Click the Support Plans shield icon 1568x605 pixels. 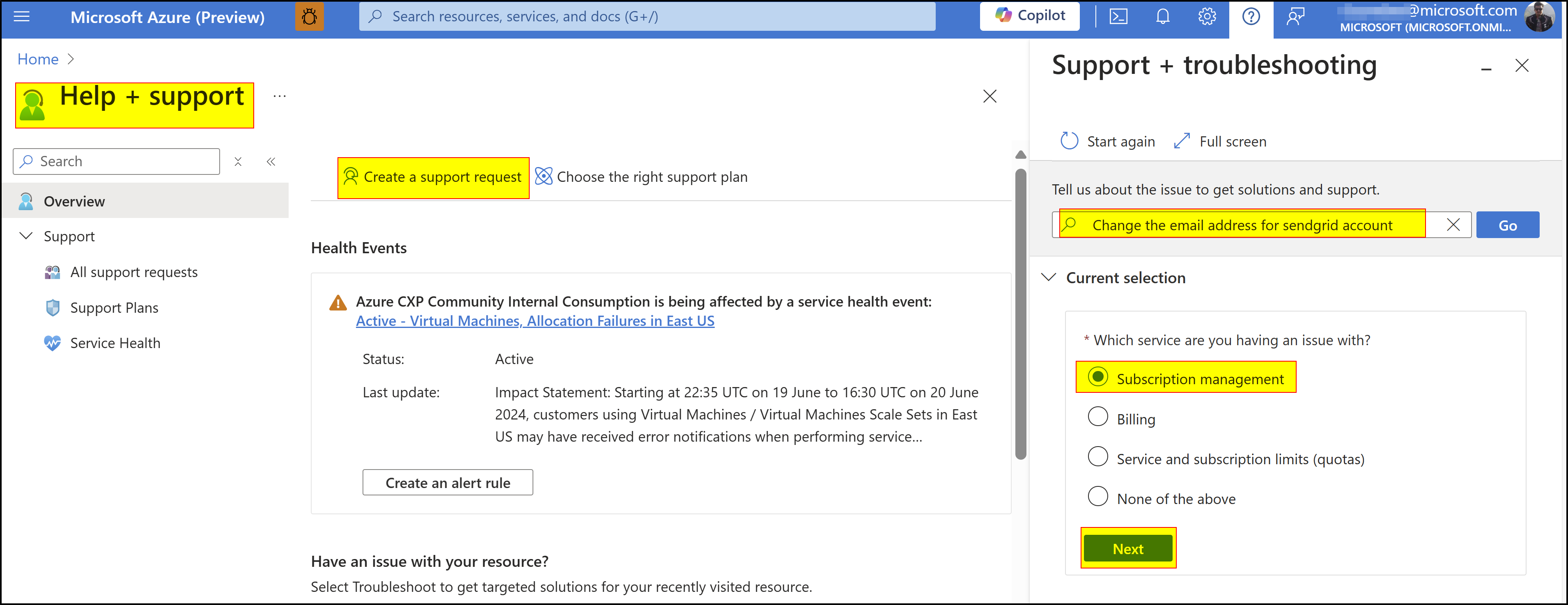tap(52, 307)
